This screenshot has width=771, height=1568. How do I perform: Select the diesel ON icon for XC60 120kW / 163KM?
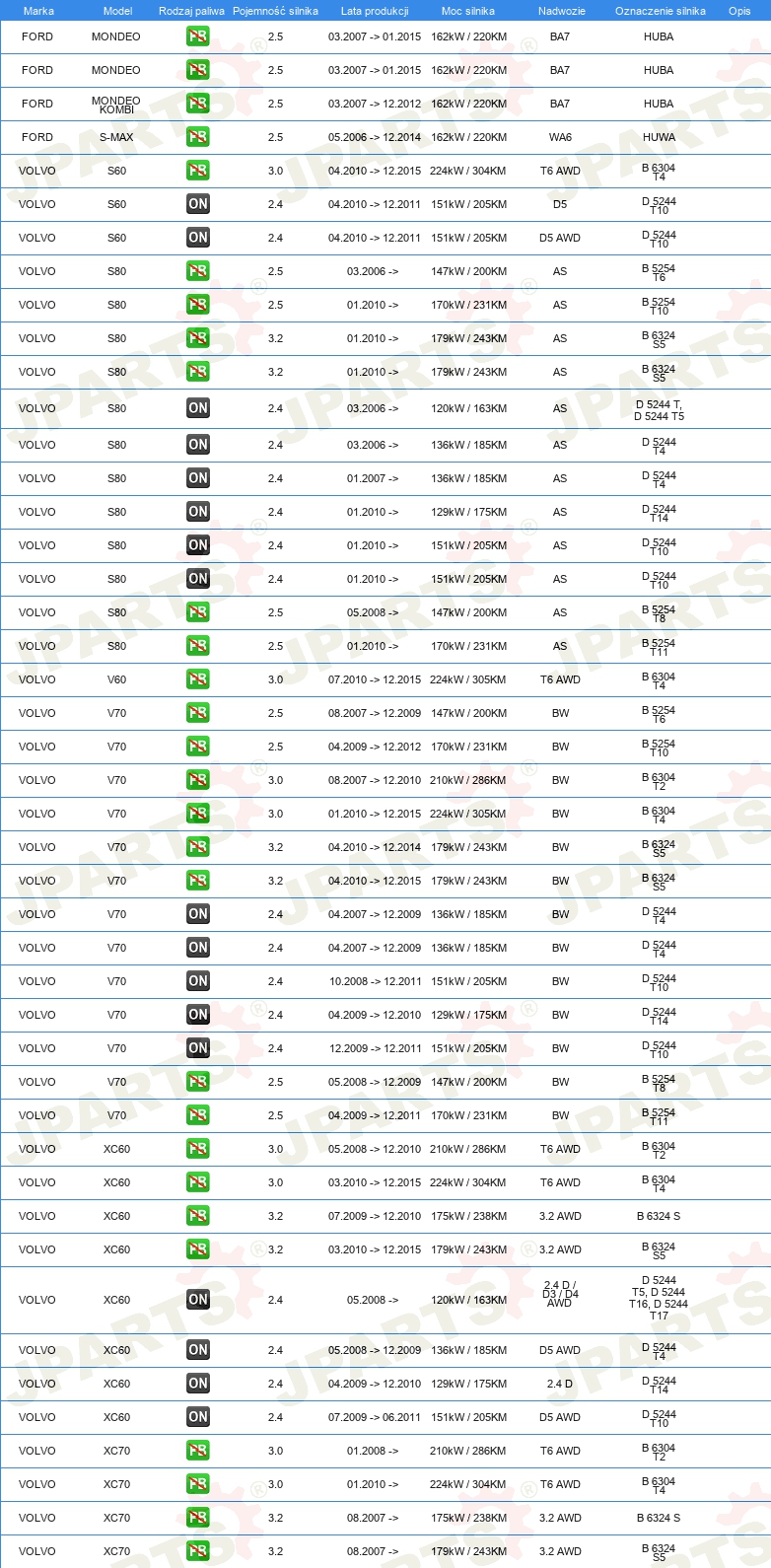point(198,1300)
